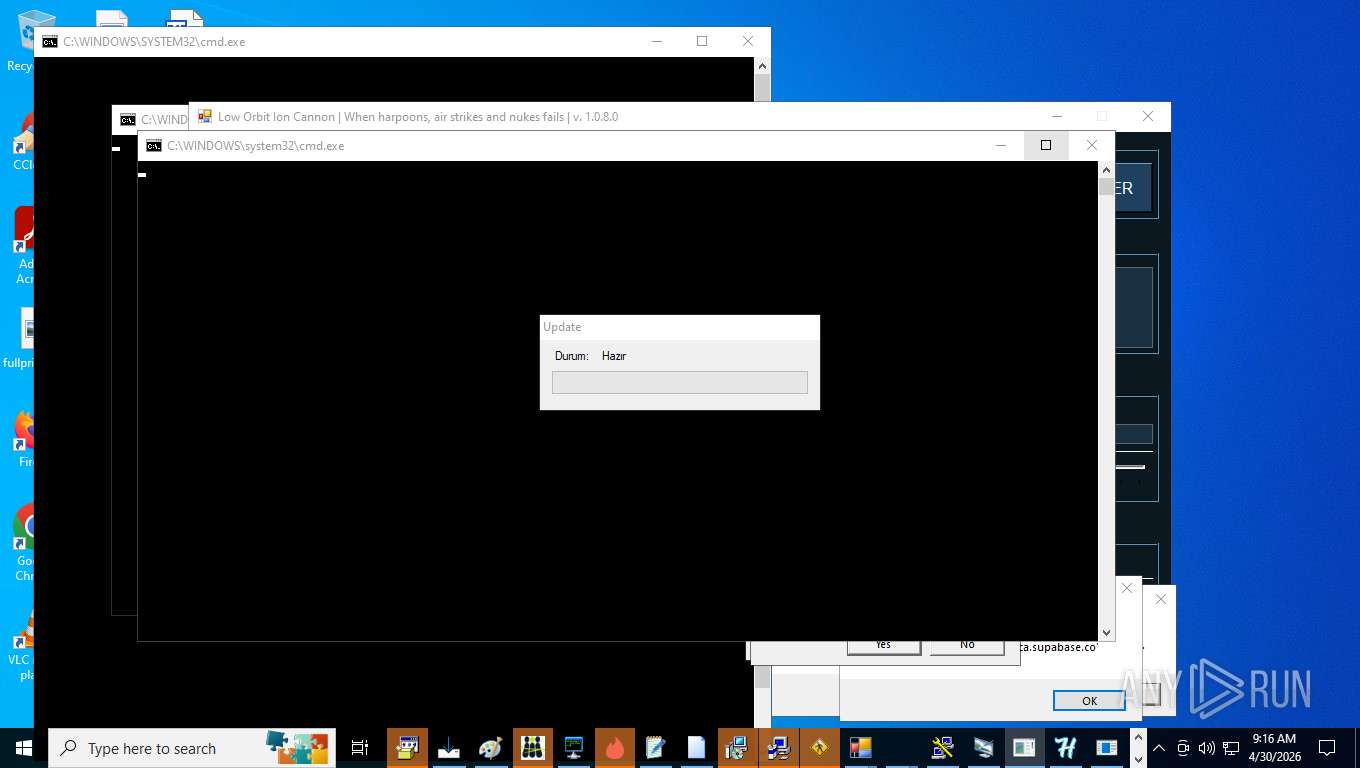This screenshot has width=1360, height=768.
Task: Click the Yes button in the dialog
Action: coord(883,646)
